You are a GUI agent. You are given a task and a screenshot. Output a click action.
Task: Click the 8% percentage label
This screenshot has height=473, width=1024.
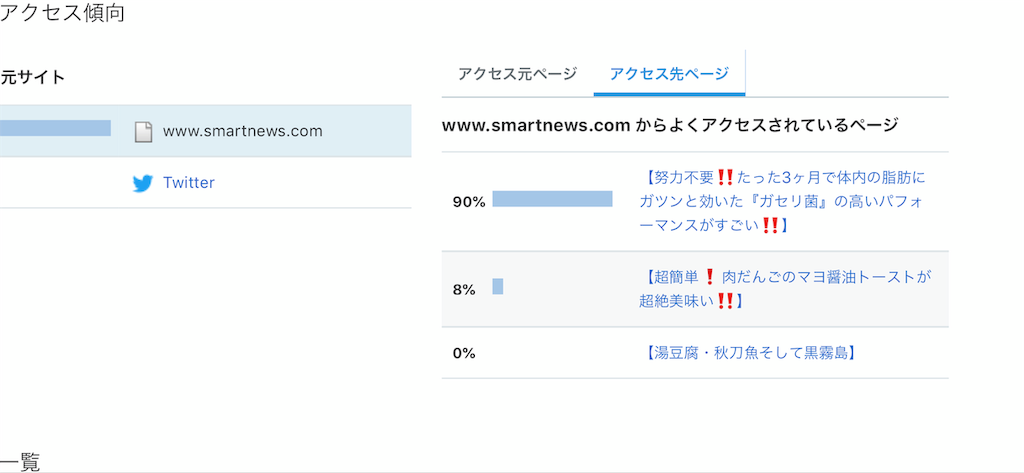click(x=464, y=290)
